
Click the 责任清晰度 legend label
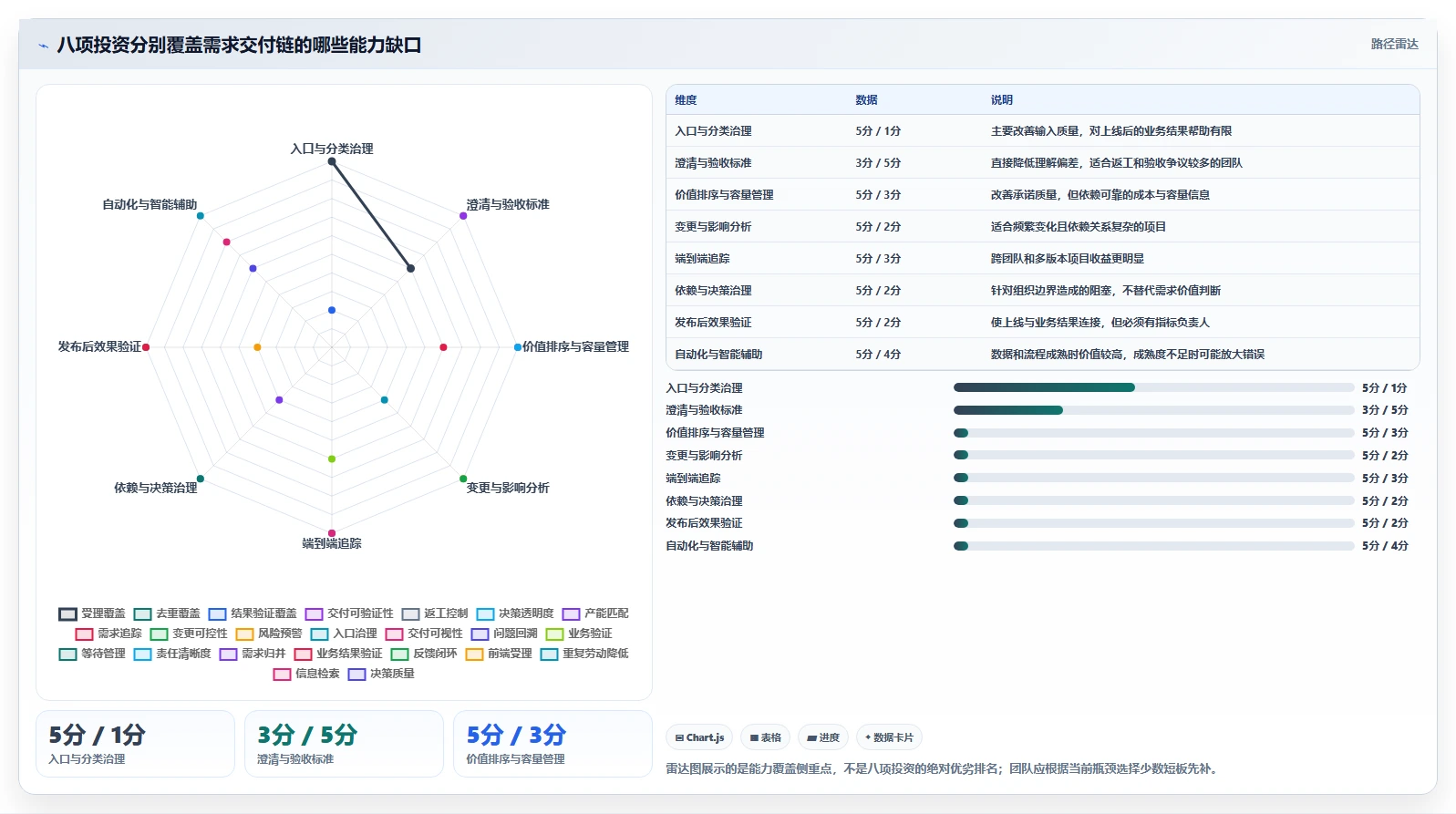[183, 654]
